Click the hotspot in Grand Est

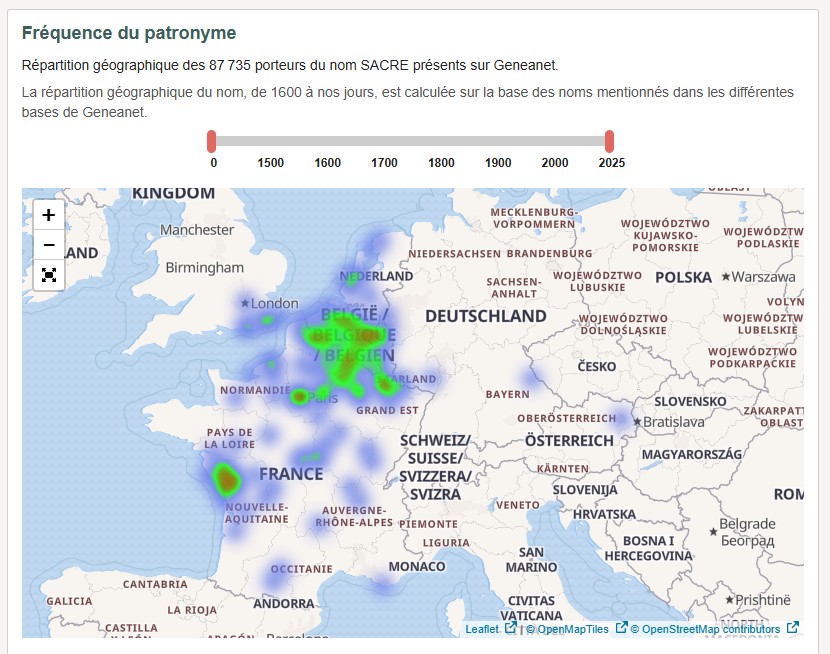(385, 385)
